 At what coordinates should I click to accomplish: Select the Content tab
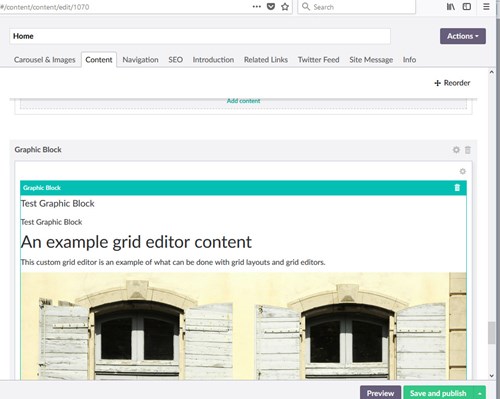pyautogui.click(x=99, y=60)
